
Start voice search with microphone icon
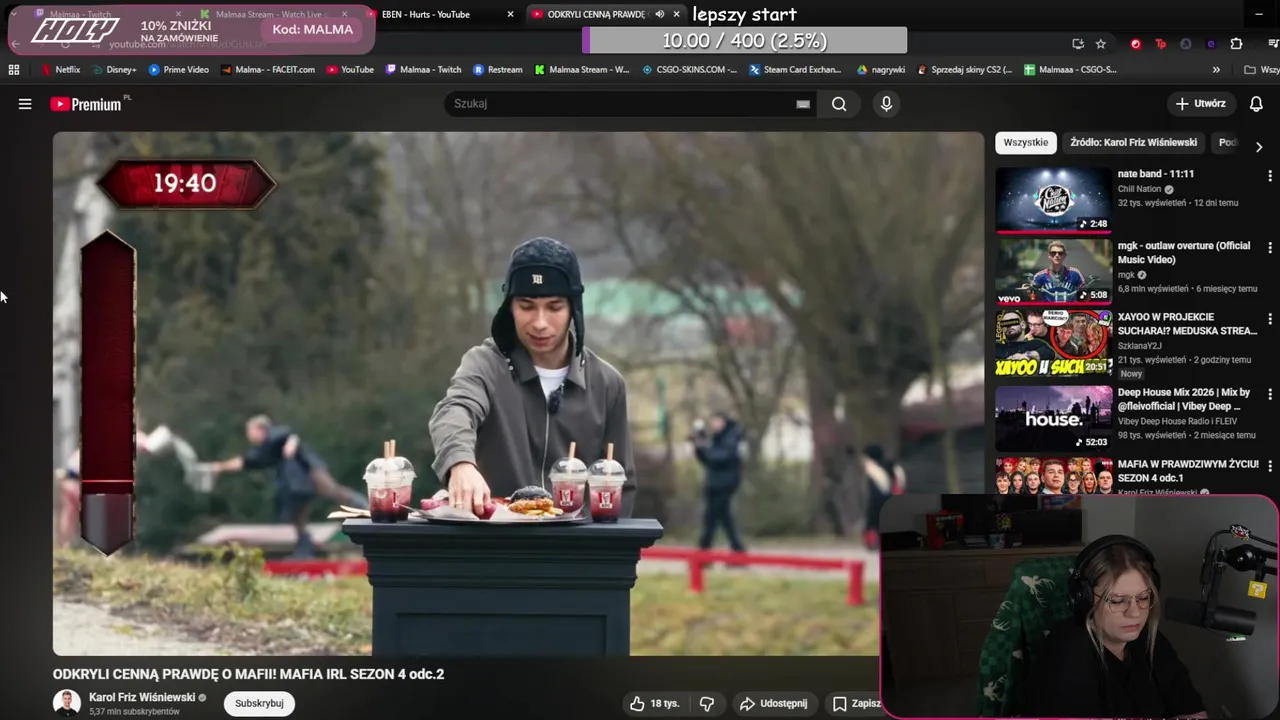(886, 104)
